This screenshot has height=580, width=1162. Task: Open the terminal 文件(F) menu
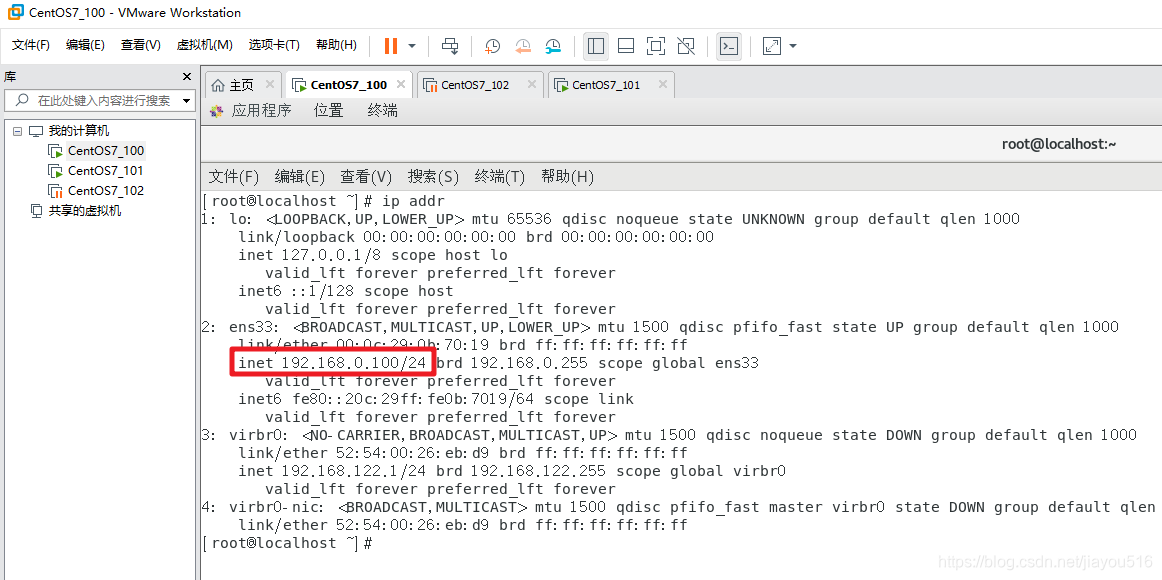pyautogui.click(x=233, y=177)
